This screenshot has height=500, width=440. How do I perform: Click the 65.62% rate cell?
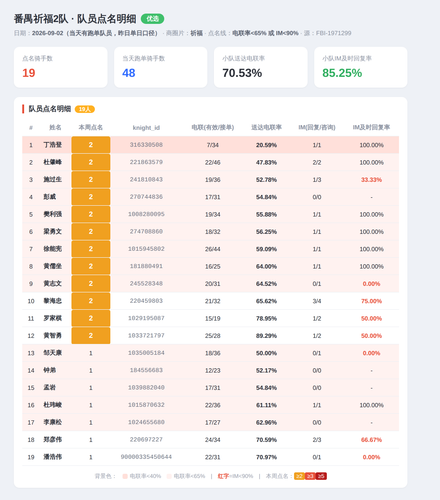coord(266,301)
